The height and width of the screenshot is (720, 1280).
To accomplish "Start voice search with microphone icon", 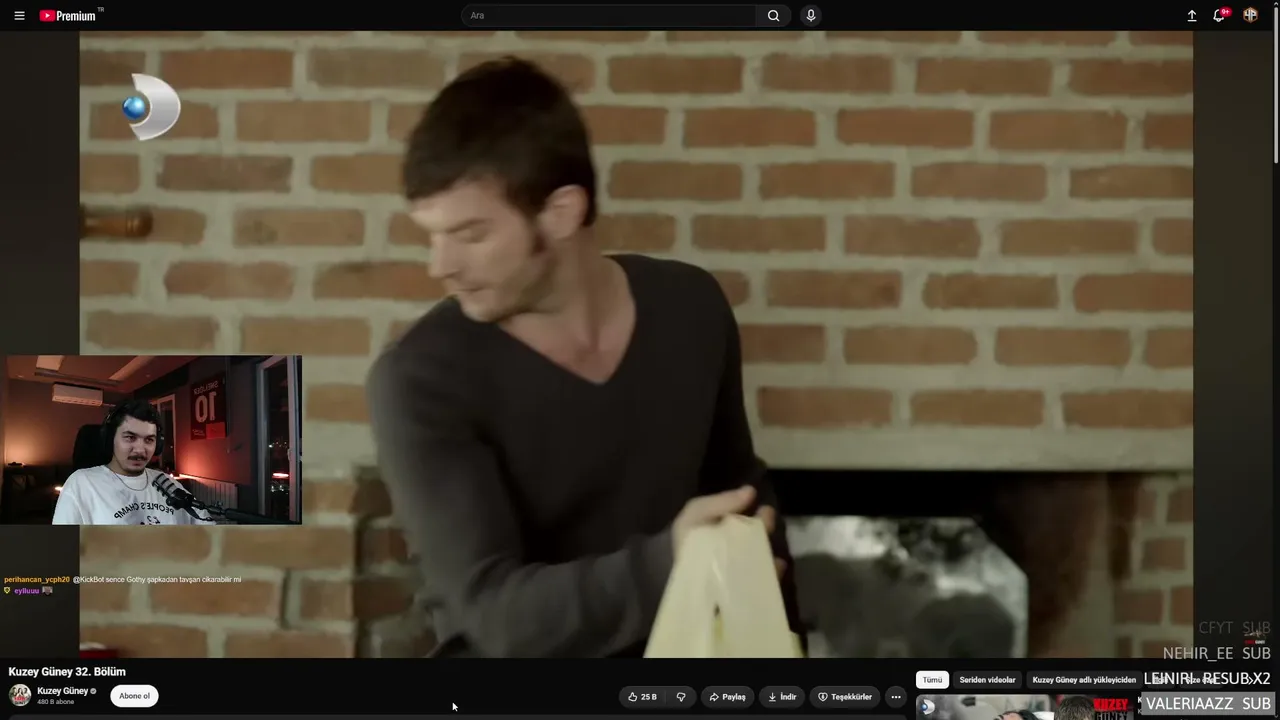I will click(811, 16).
